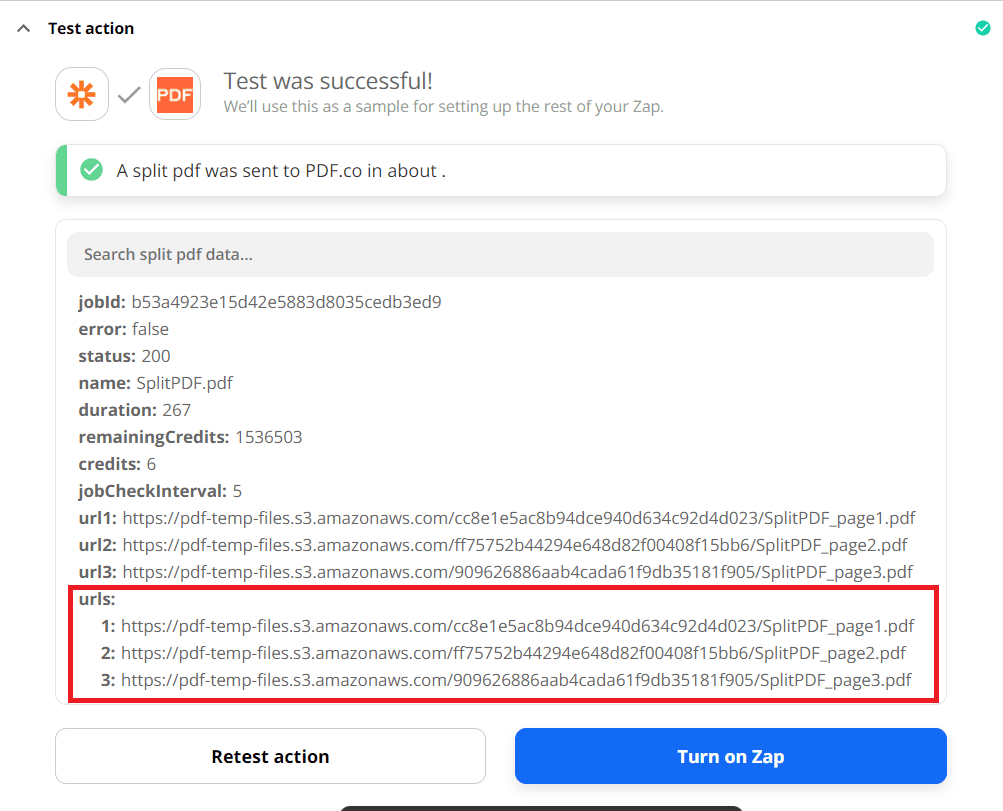Screen dimensions: 1003x811
Task: Click the Retest action button
Action: point(270,756)
